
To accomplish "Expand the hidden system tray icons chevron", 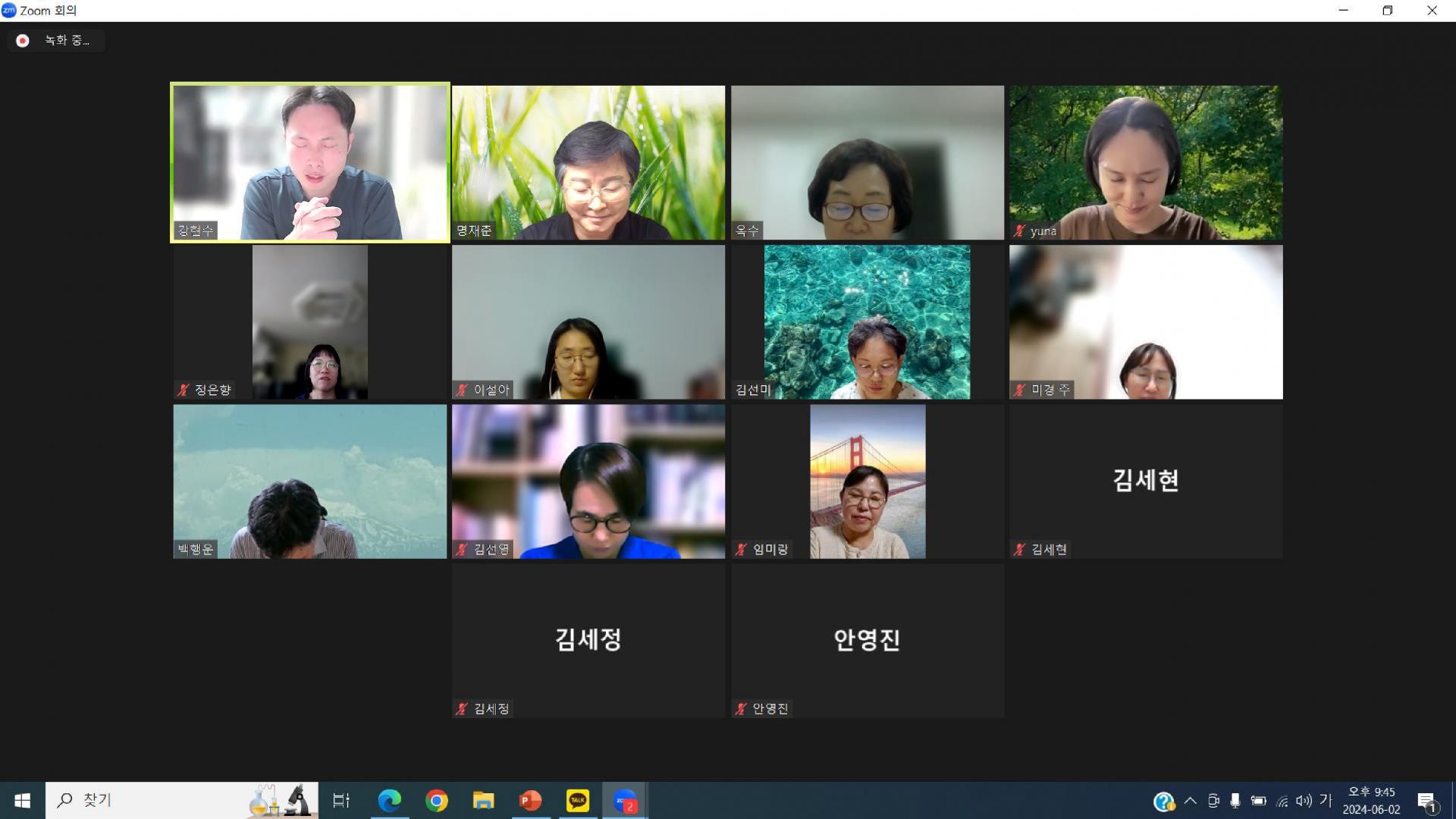I will (x=1190, y=801).
